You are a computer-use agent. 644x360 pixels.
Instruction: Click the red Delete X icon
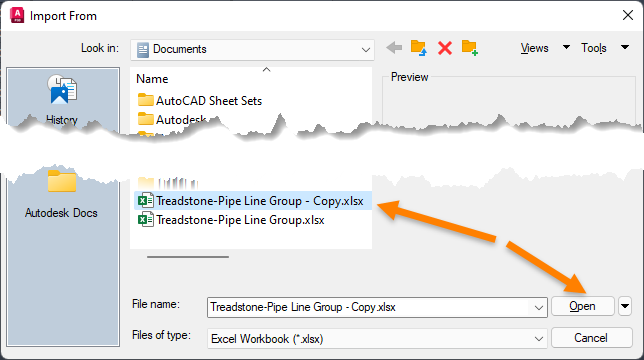[444, 48]
